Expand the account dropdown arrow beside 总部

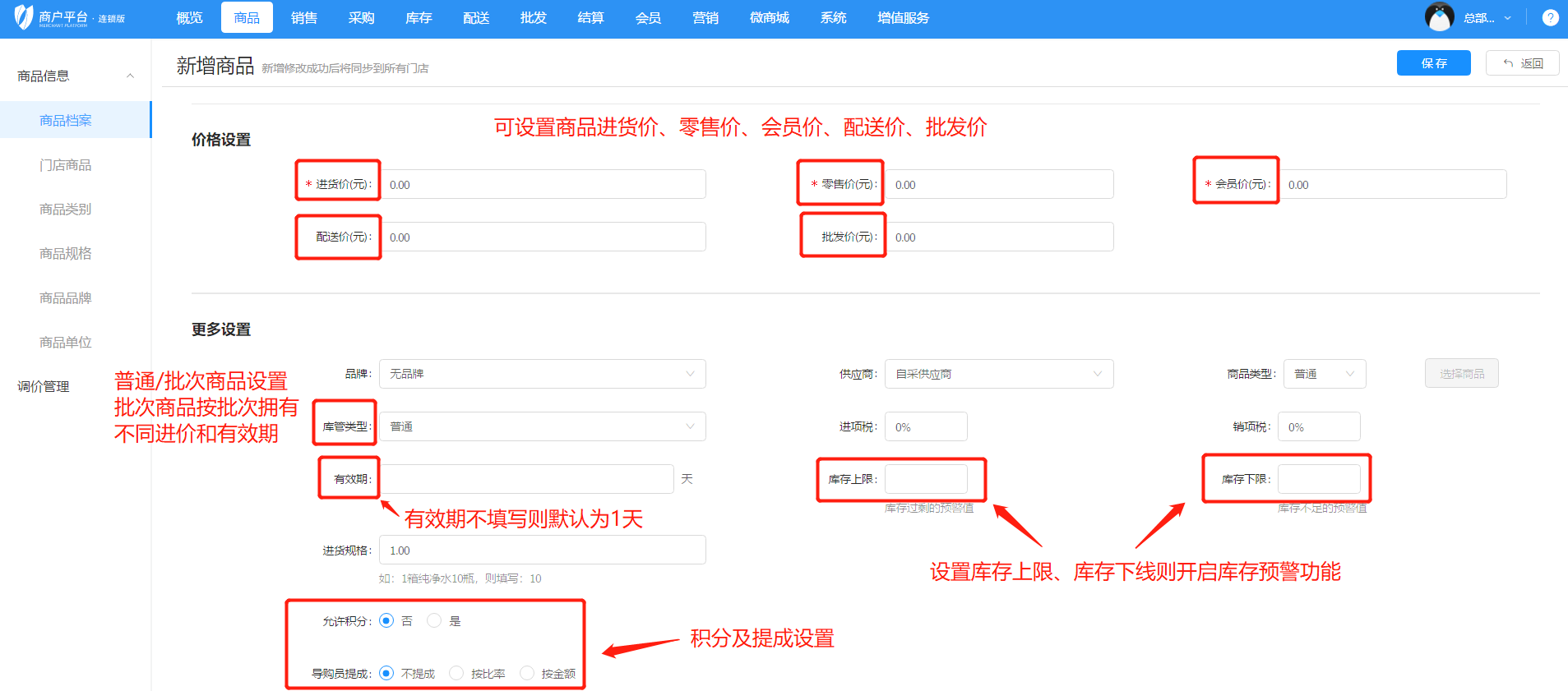click(x=1507, y=18)
